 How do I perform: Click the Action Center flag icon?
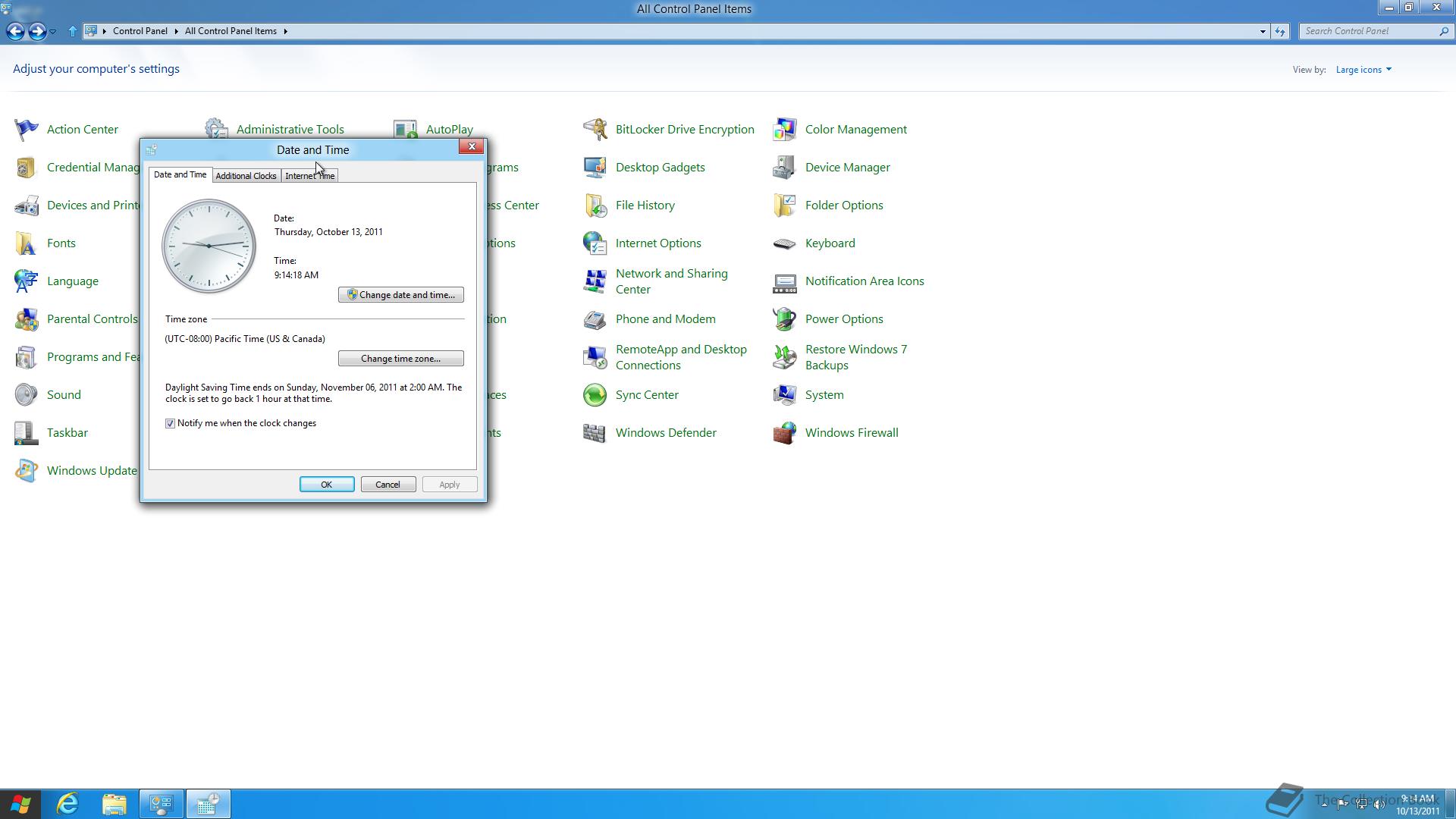[x=26, y=130]
